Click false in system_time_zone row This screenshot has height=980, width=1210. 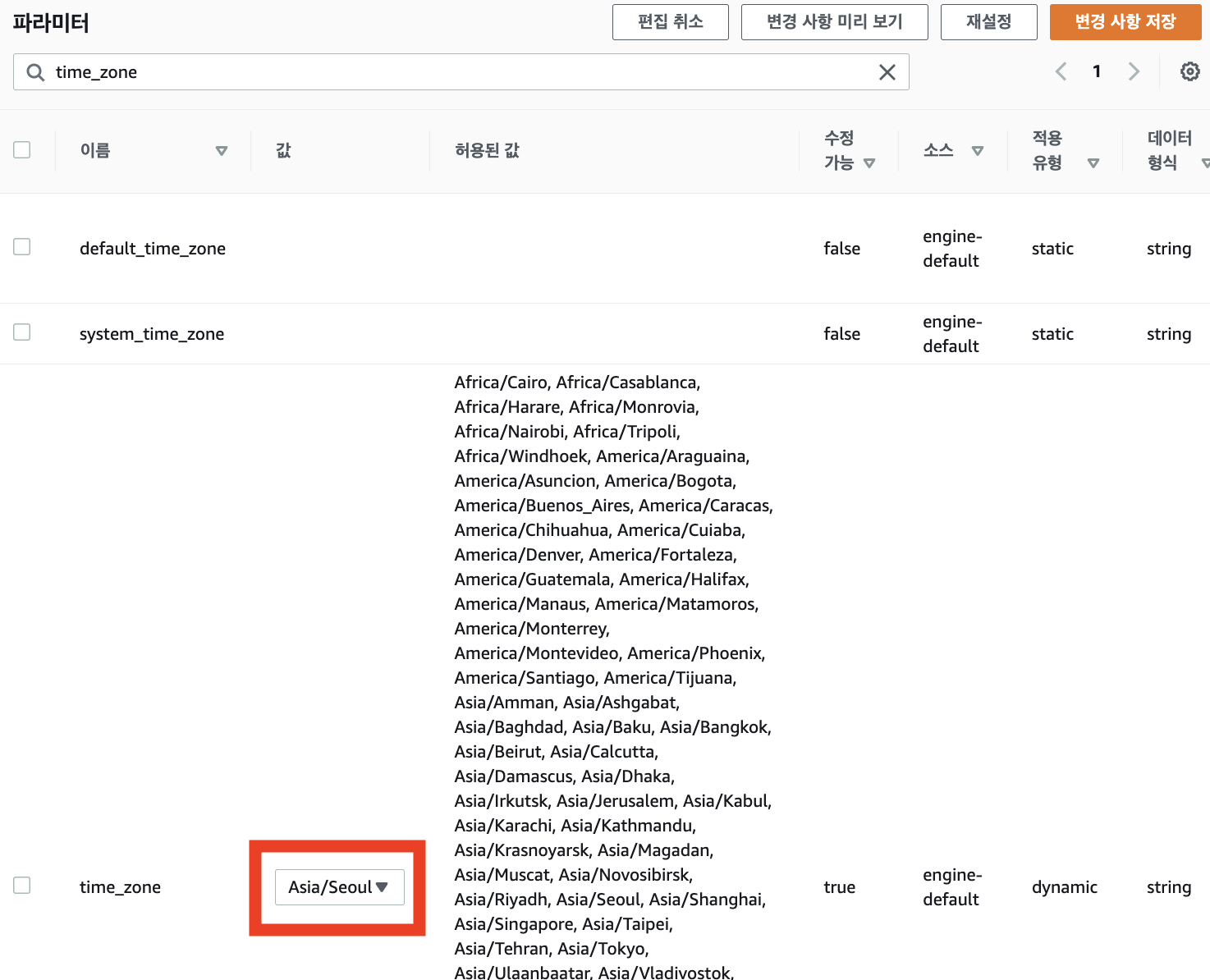[842, 334]
